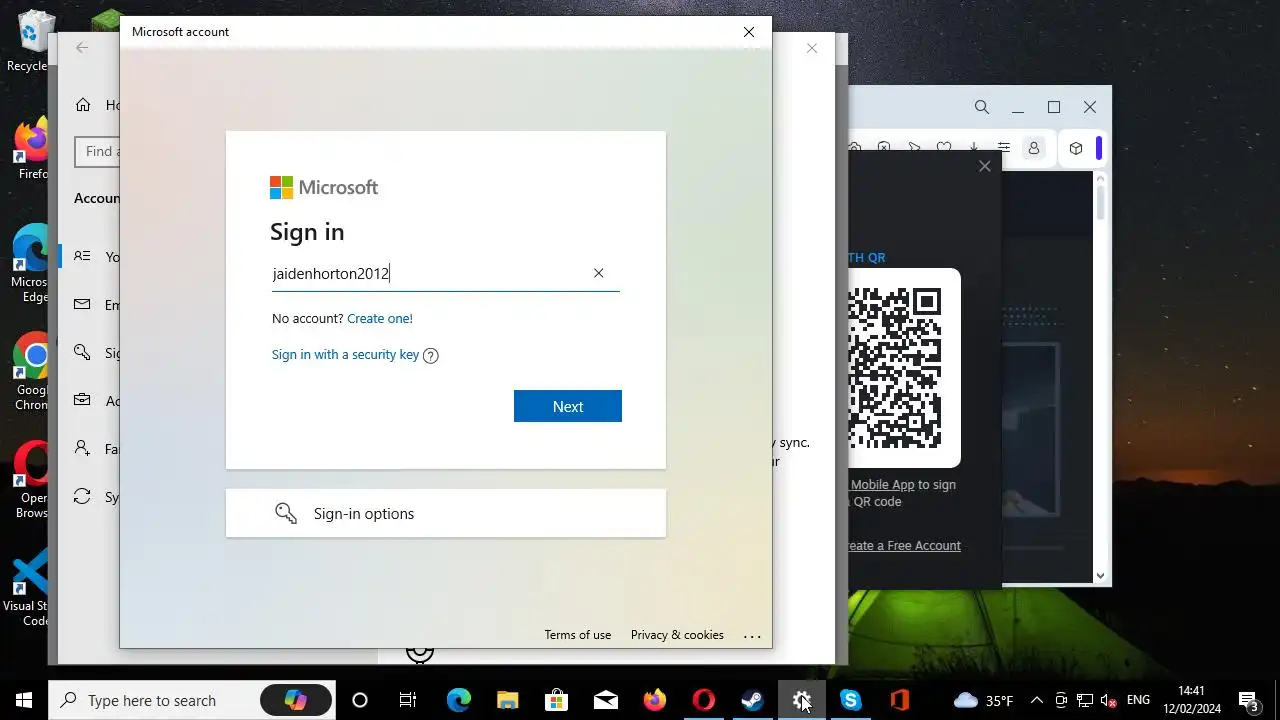Open Office from taskbar

(900, 700)
